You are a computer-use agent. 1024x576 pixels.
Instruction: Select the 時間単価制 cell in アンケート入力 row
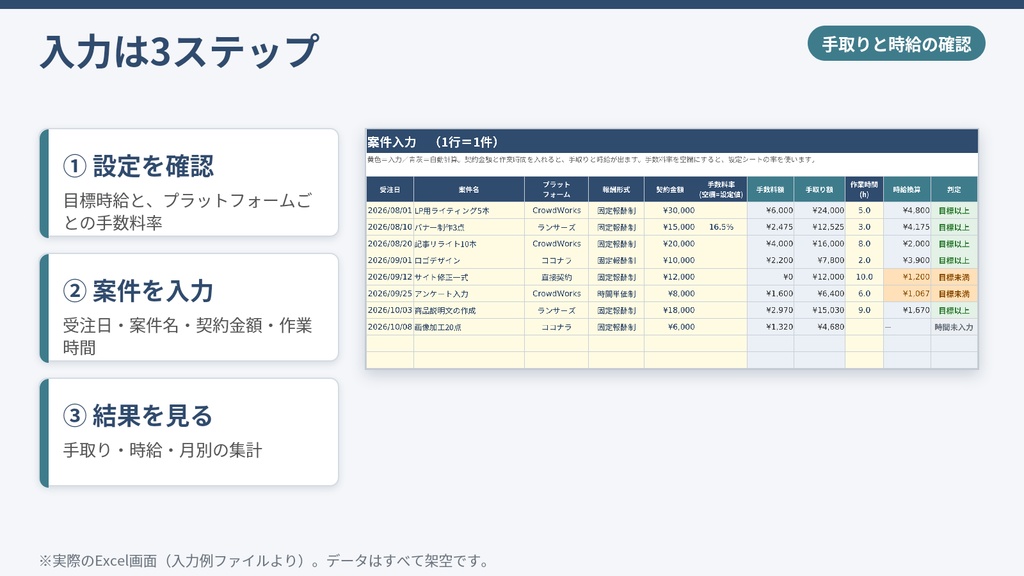(x=616, y=293)
